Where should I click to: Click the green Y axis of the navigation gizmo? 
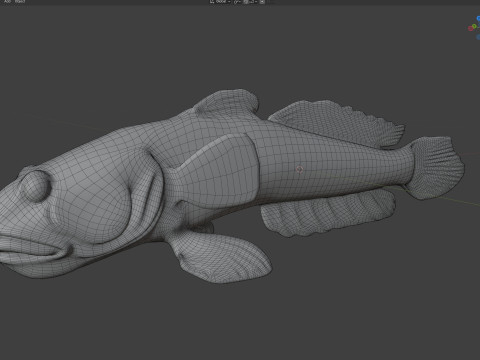pyautogui.click(x=474, y=26)
